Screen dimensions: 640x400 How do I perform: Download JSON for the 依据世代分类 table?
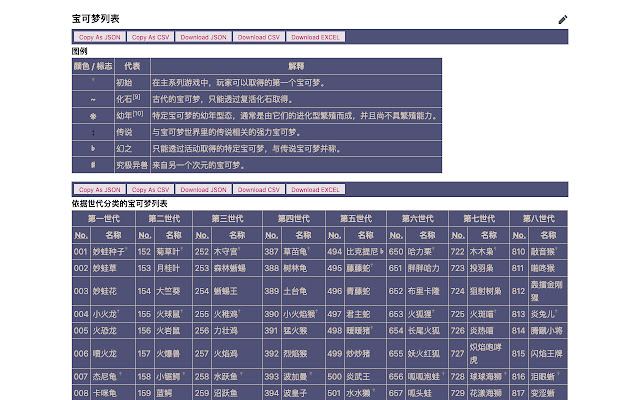(x=203, y=189)
